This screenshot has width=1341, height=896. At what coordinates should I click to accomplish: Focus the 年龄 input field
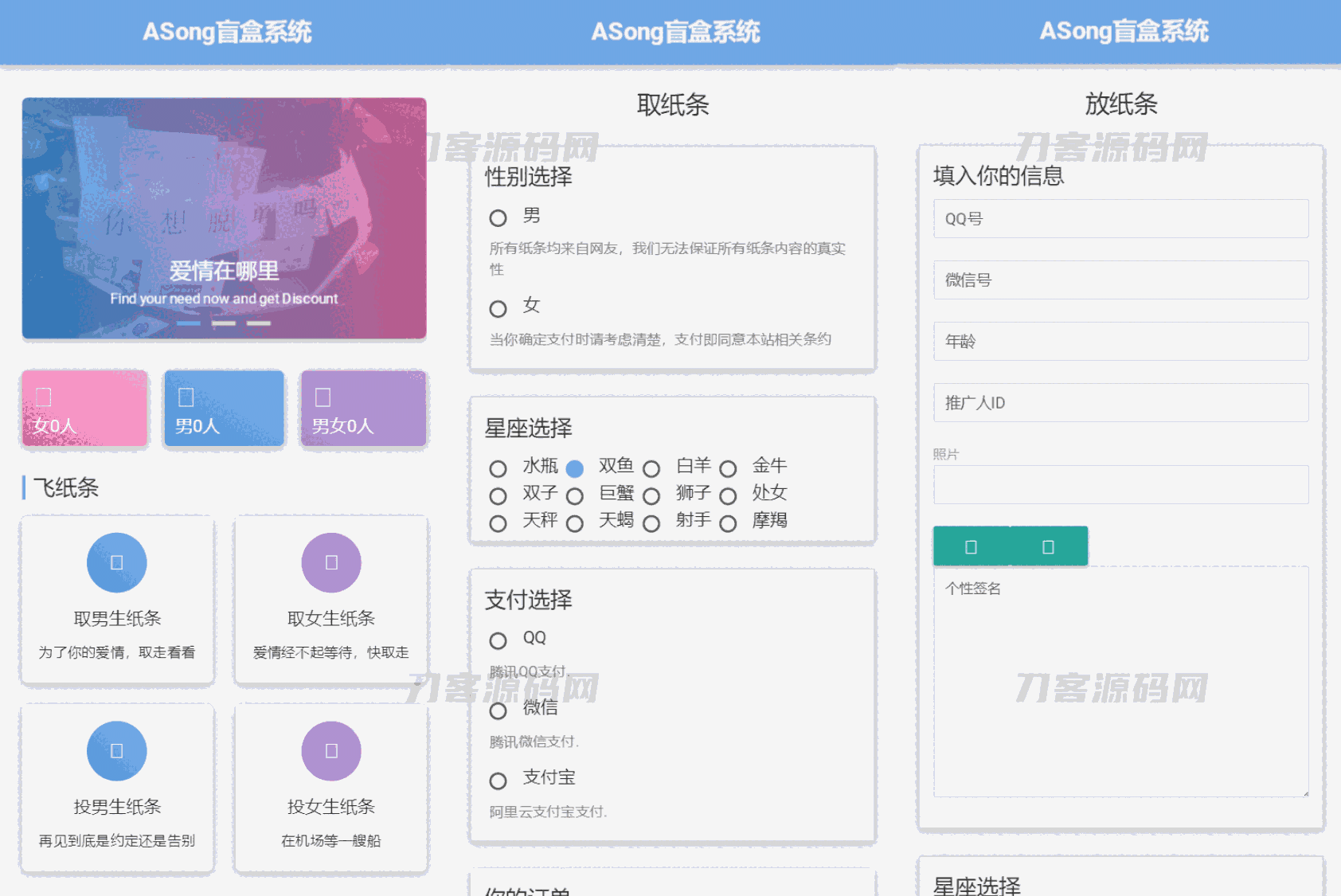click(1121, 342)
